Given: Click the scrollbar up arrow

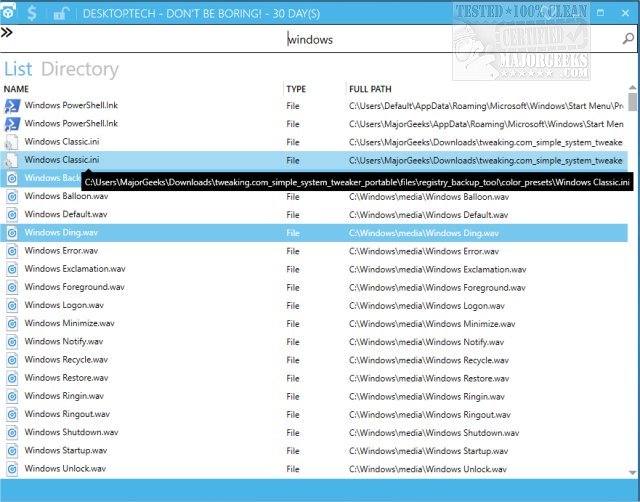Looking at the screenshot, I should point(632,87).
